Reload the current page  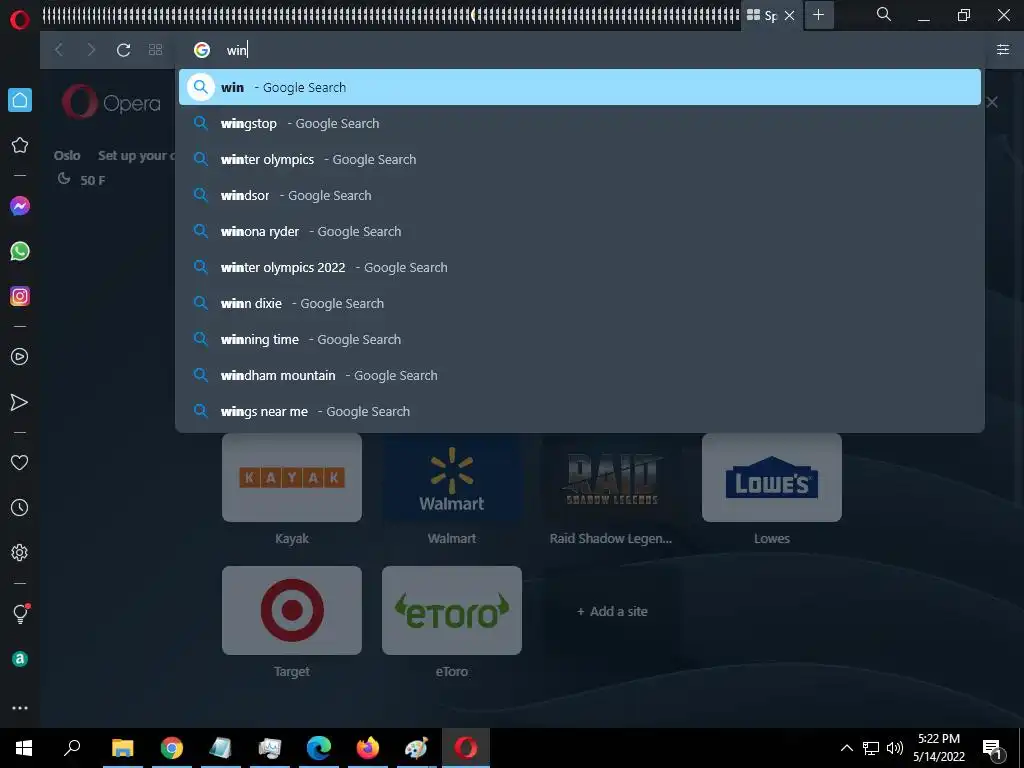coord(123,50)
